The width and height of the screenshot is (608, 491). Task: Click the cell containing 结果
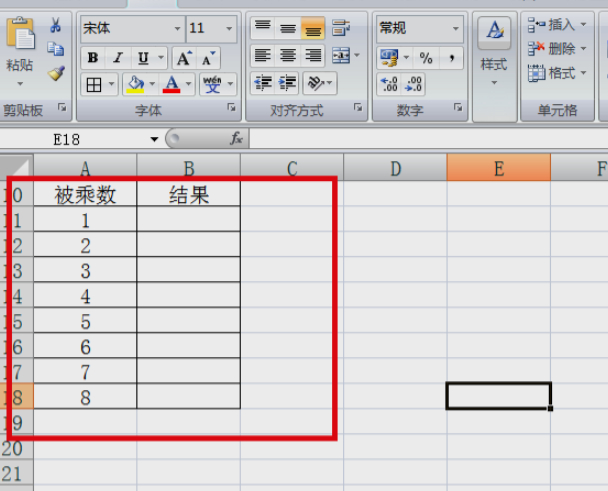(189, 194)
